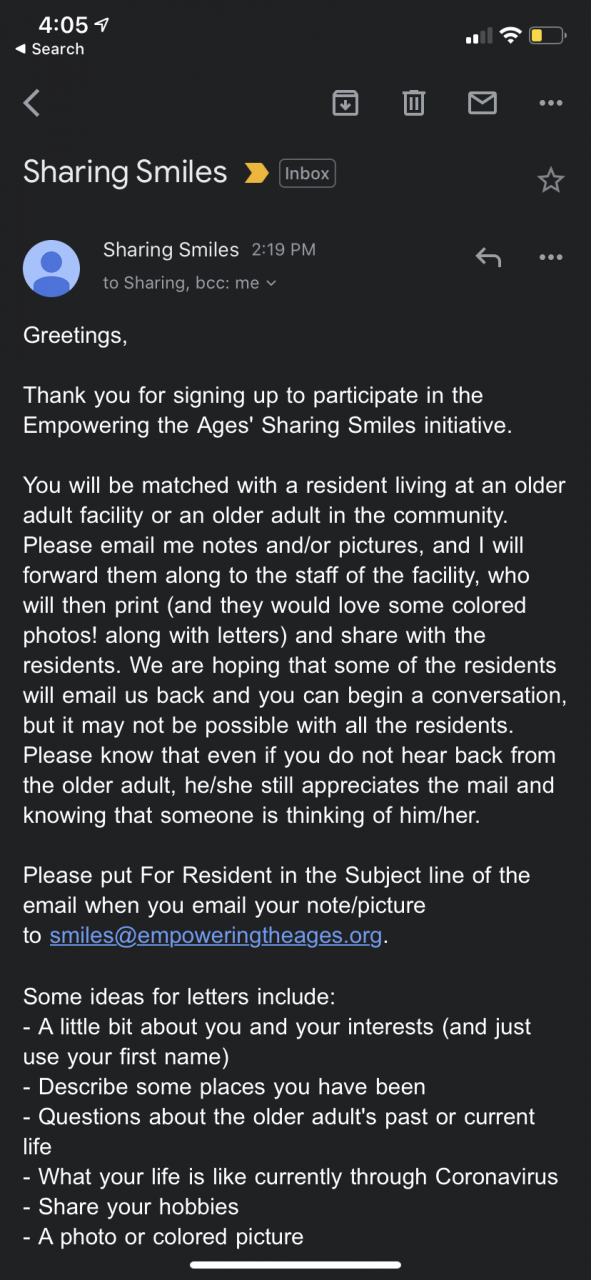Tap the Inbox label tag
The width and height of the screenshot is (591, 1280).
(x=307, y=173)
